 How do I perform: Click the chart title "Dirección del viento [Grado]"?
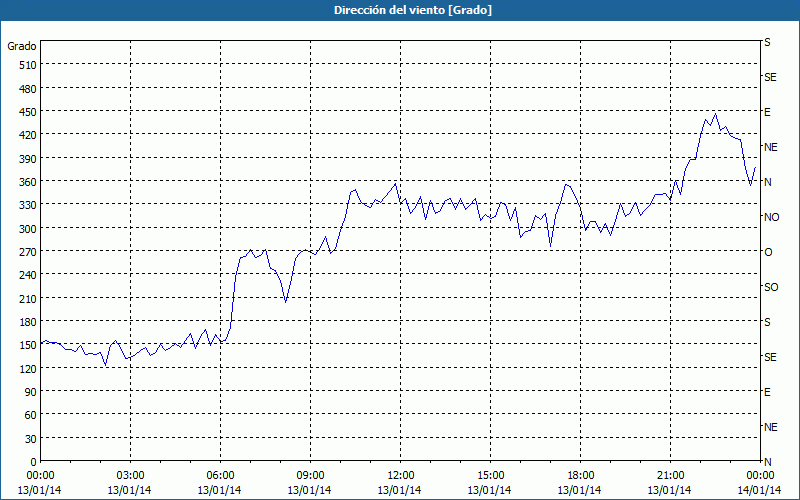tap(413, 10)
